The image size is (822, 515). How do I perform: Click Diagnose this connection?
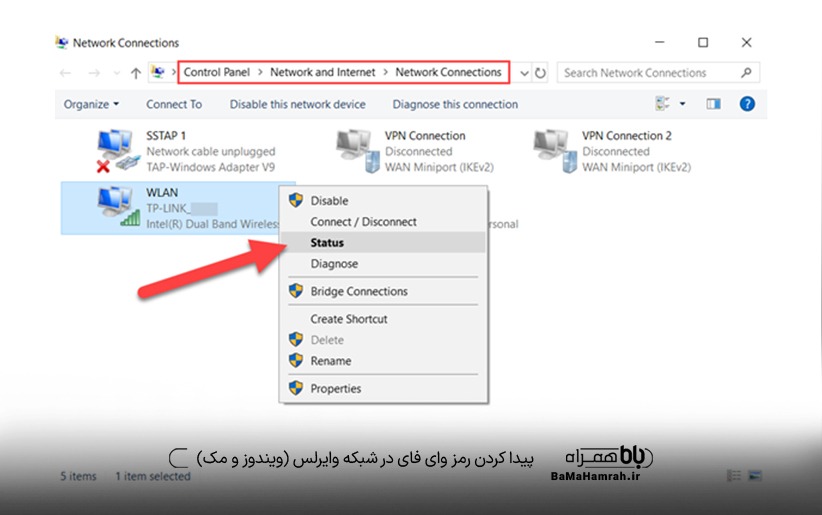coord(455,104)
